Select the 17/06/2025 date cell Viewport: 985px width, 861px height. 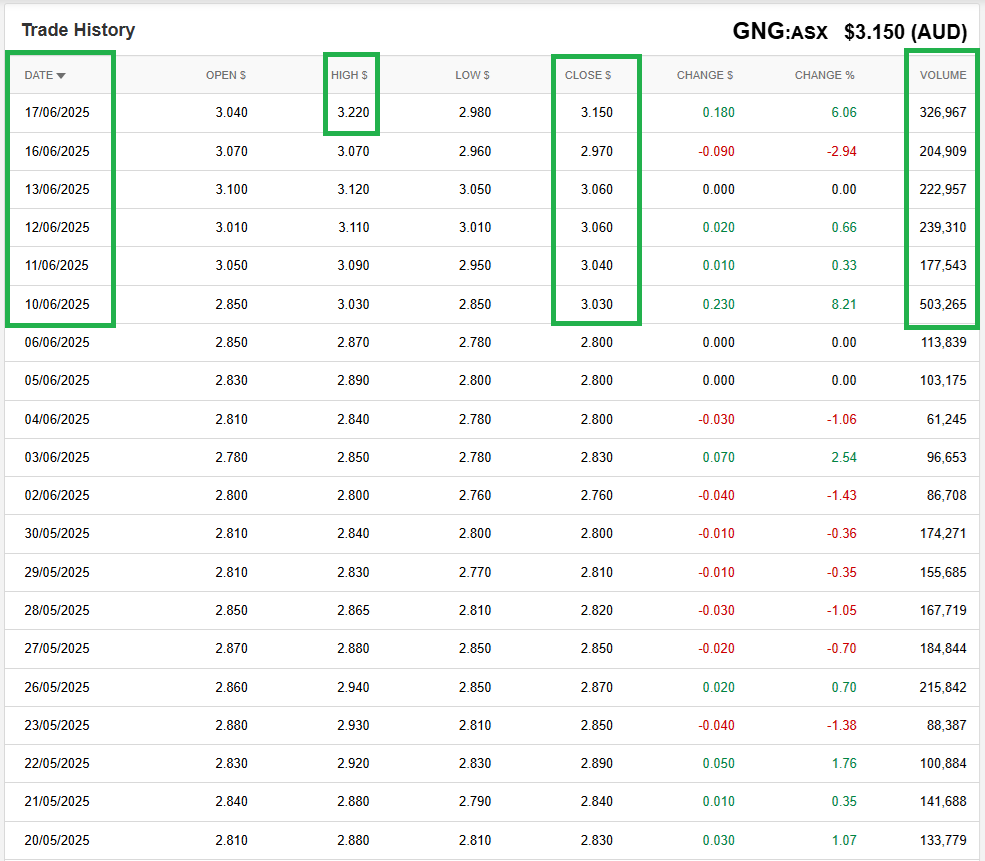[57, 112]
